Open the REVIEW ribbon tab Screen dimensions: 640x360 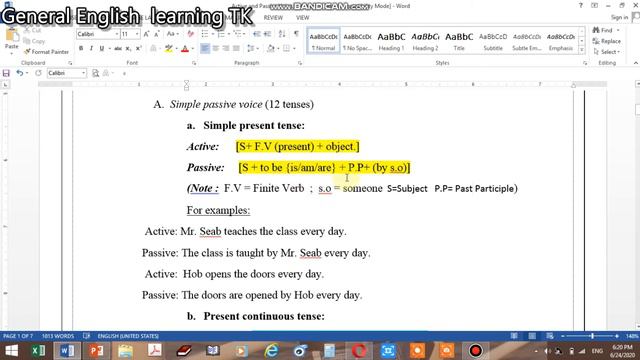click(x=273, y=18)
